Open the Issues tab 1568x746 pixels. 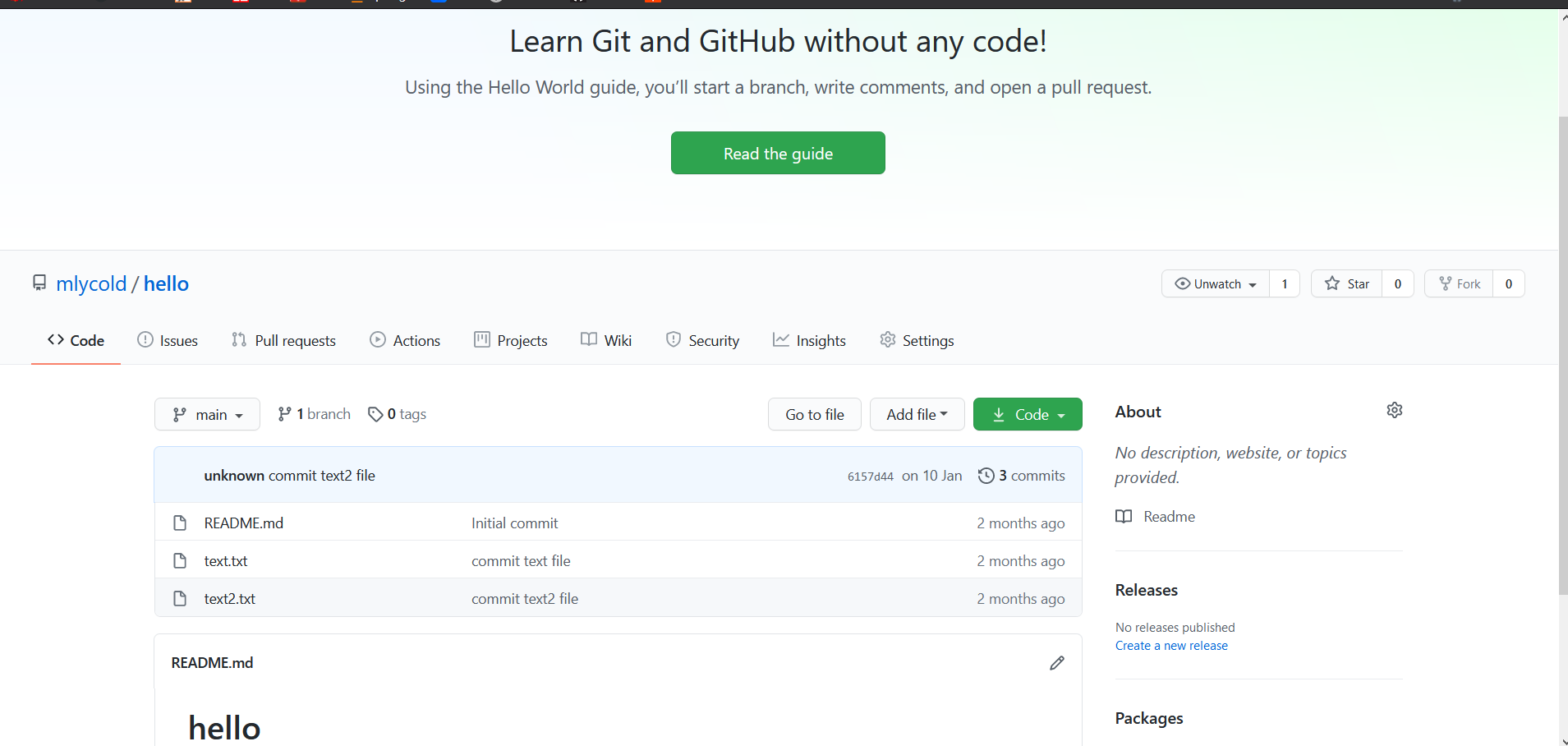[x=168, y=340]
